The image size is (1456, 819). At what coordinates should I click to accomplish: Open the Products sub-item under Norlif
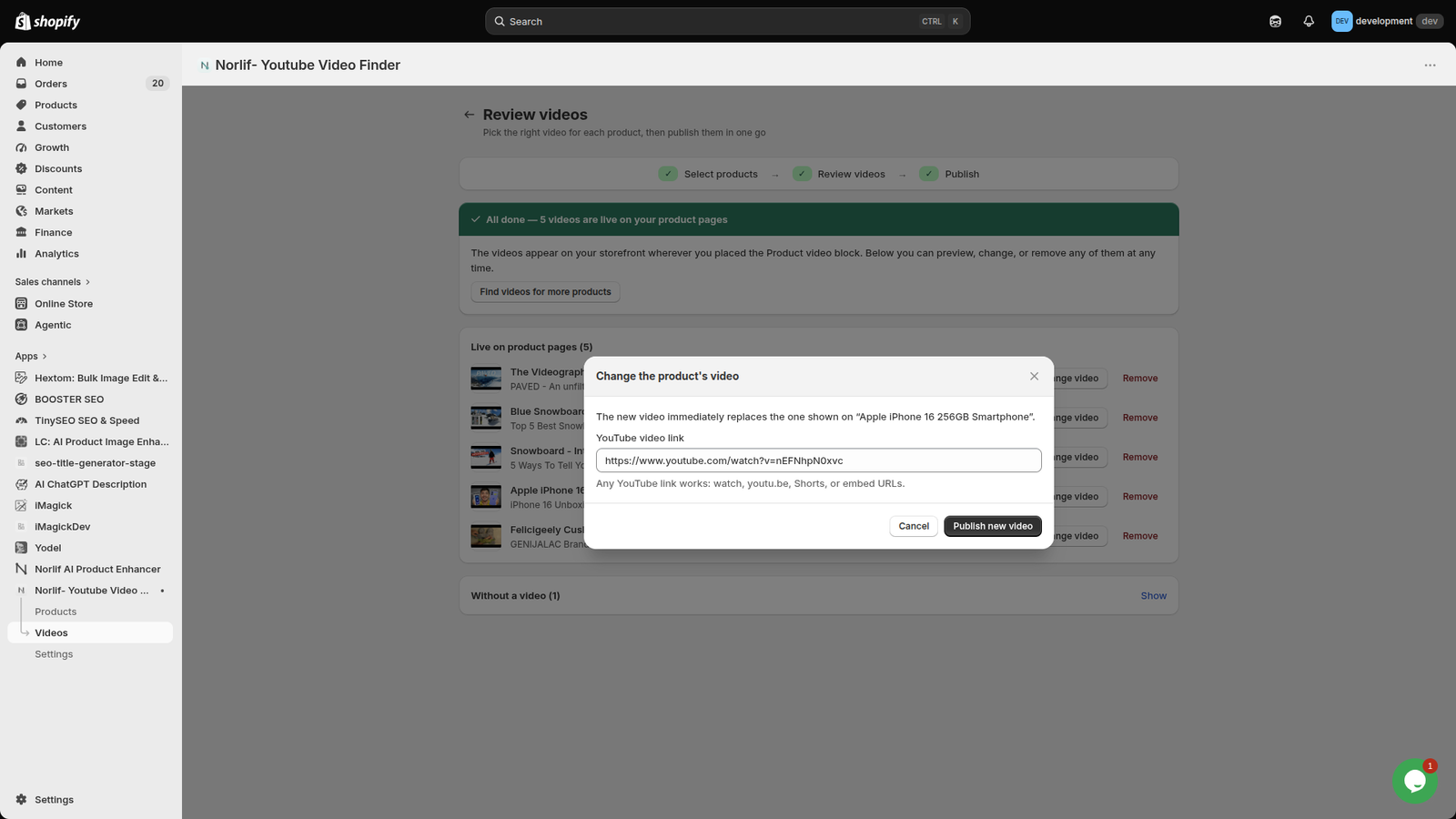click(x=56, y=612)
